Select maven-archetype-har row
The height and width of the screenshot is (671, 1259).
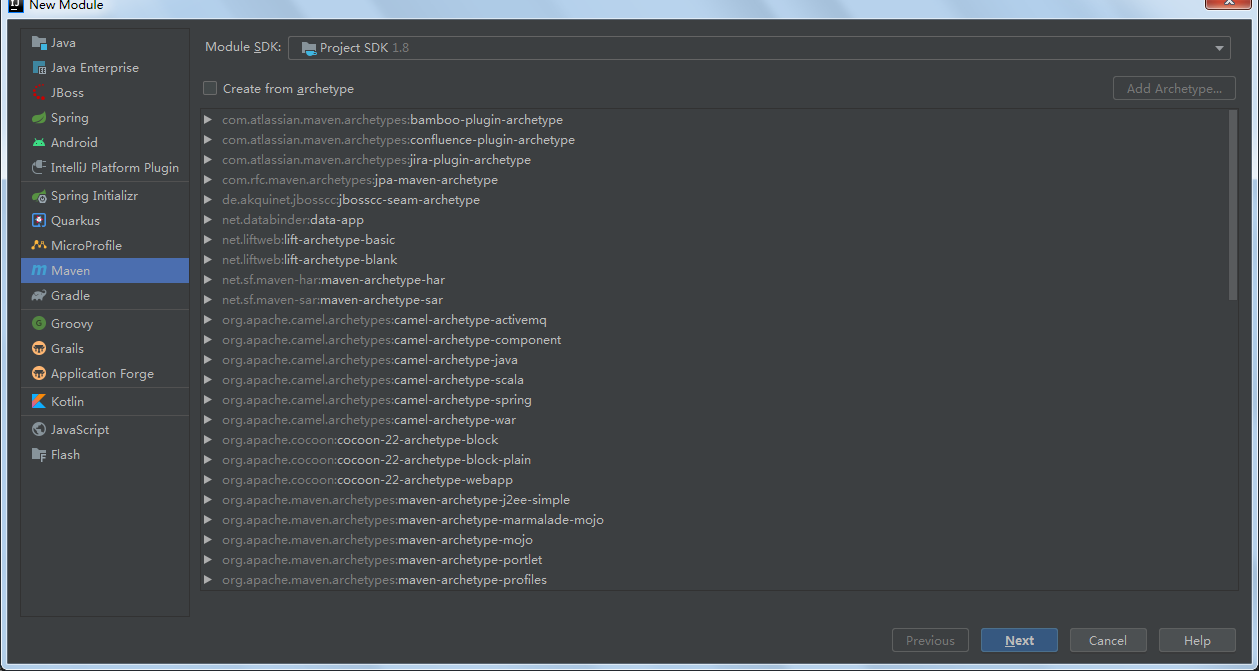point(713,280)
